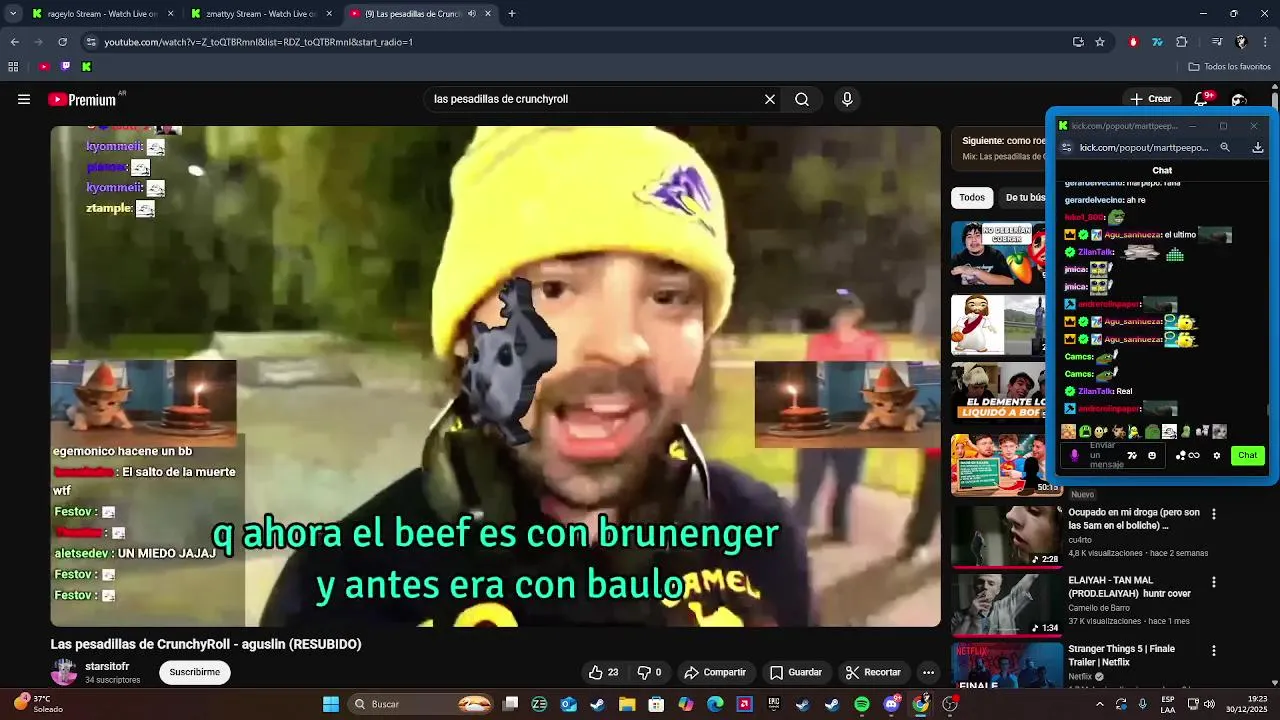Image resolution: width=1280 pixels, height=720 pixels.
Task: Click ZilanTalk username saying Real
Action: pos(1095,391)
